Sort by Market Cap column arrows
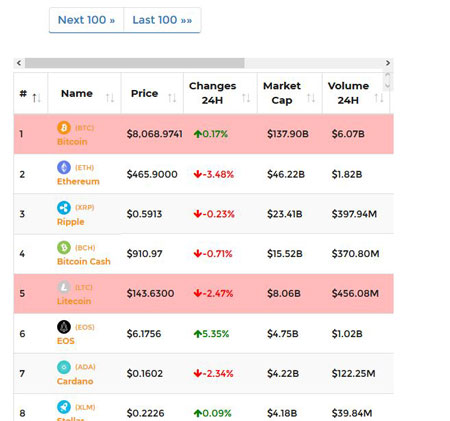The height and width of the screenshot is (421, 450). tap(311, 98)
